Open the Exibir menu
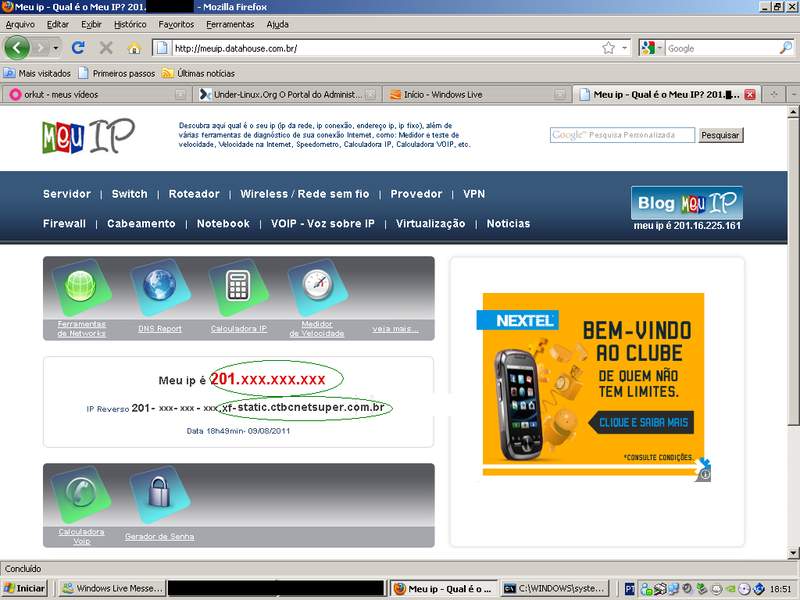 tap(91, 24)
